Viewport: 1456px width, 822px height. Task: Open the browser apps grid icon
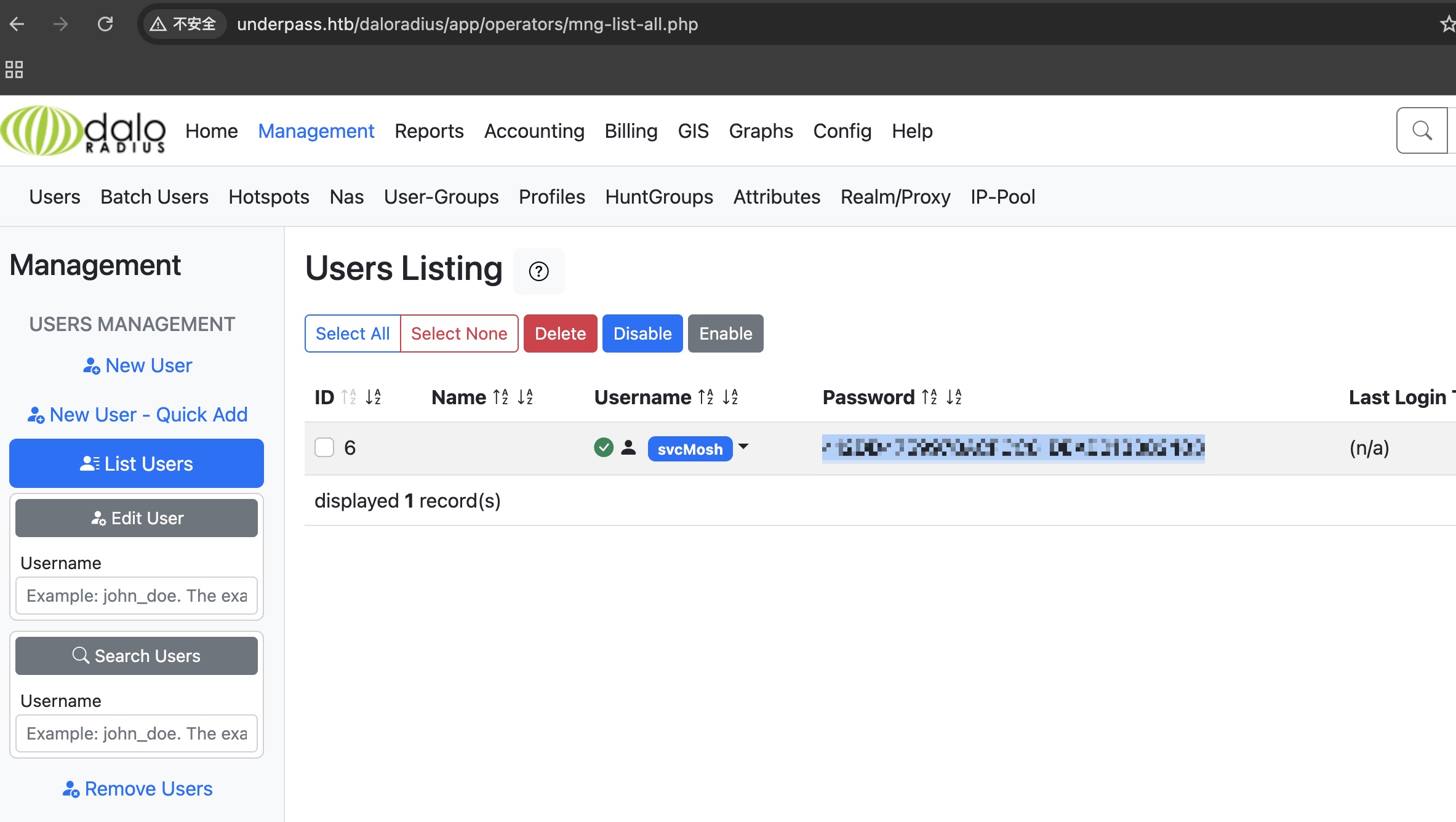pos(14,70)
